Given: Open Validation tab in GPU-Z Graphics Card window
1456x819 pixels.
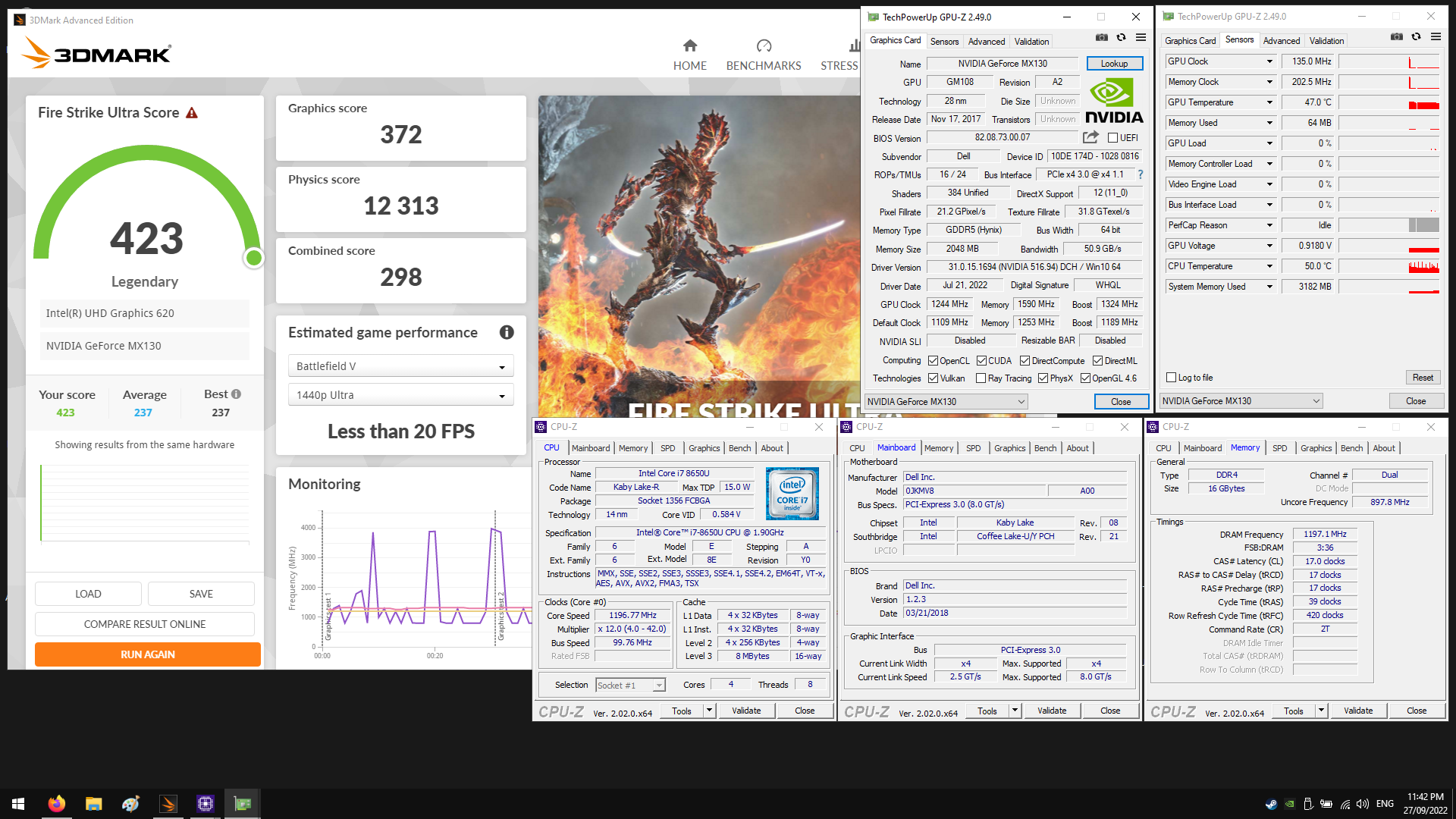Looking at the screenshot, I should click(1031, 42).
